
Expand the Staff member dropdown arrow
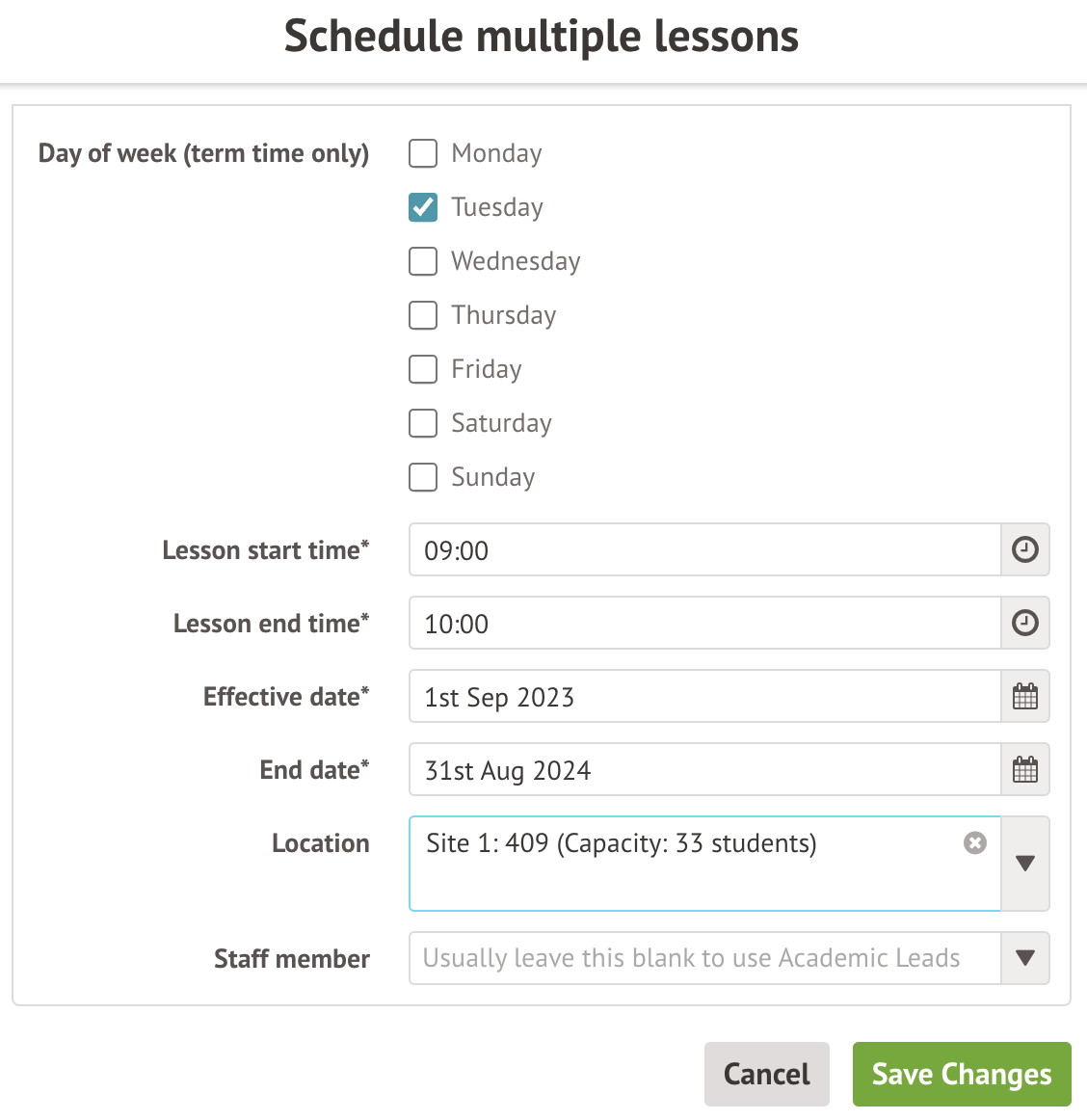pos(1025,958)
